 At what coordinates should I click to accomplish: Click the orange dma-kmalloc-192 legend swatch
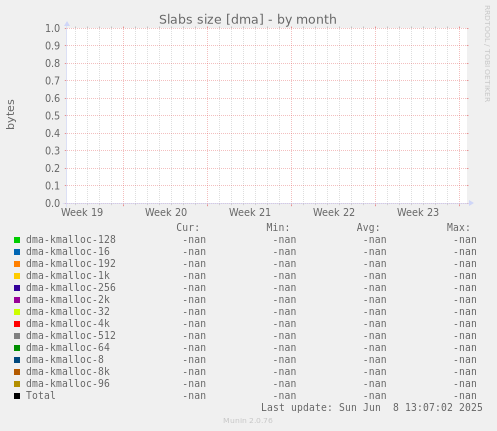tap(17, 264)
